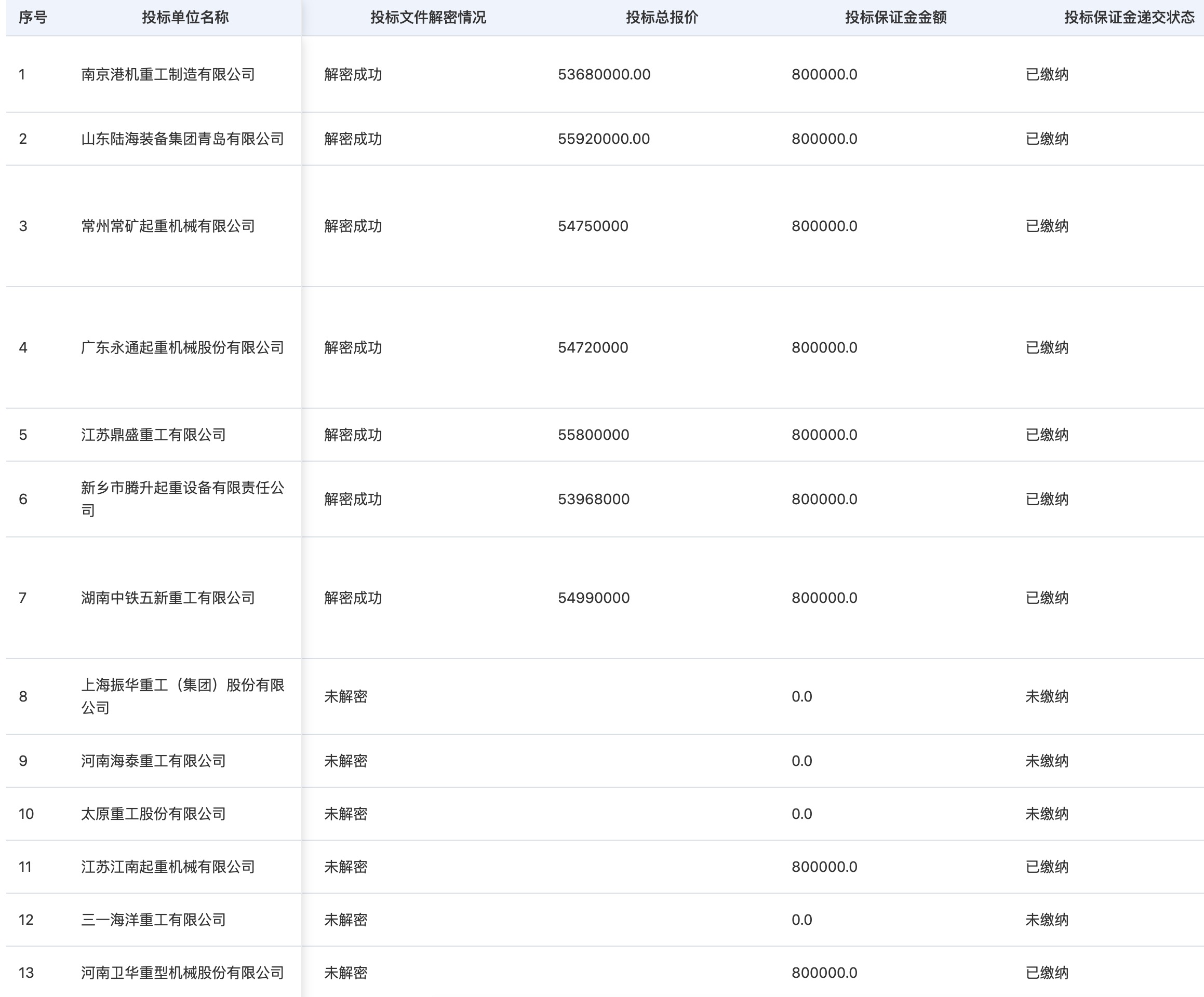The width and height of the screenshot is (1204, 997).
Task: Click 未解密 status for 河南海泰重工
Action: pos(346,761)
